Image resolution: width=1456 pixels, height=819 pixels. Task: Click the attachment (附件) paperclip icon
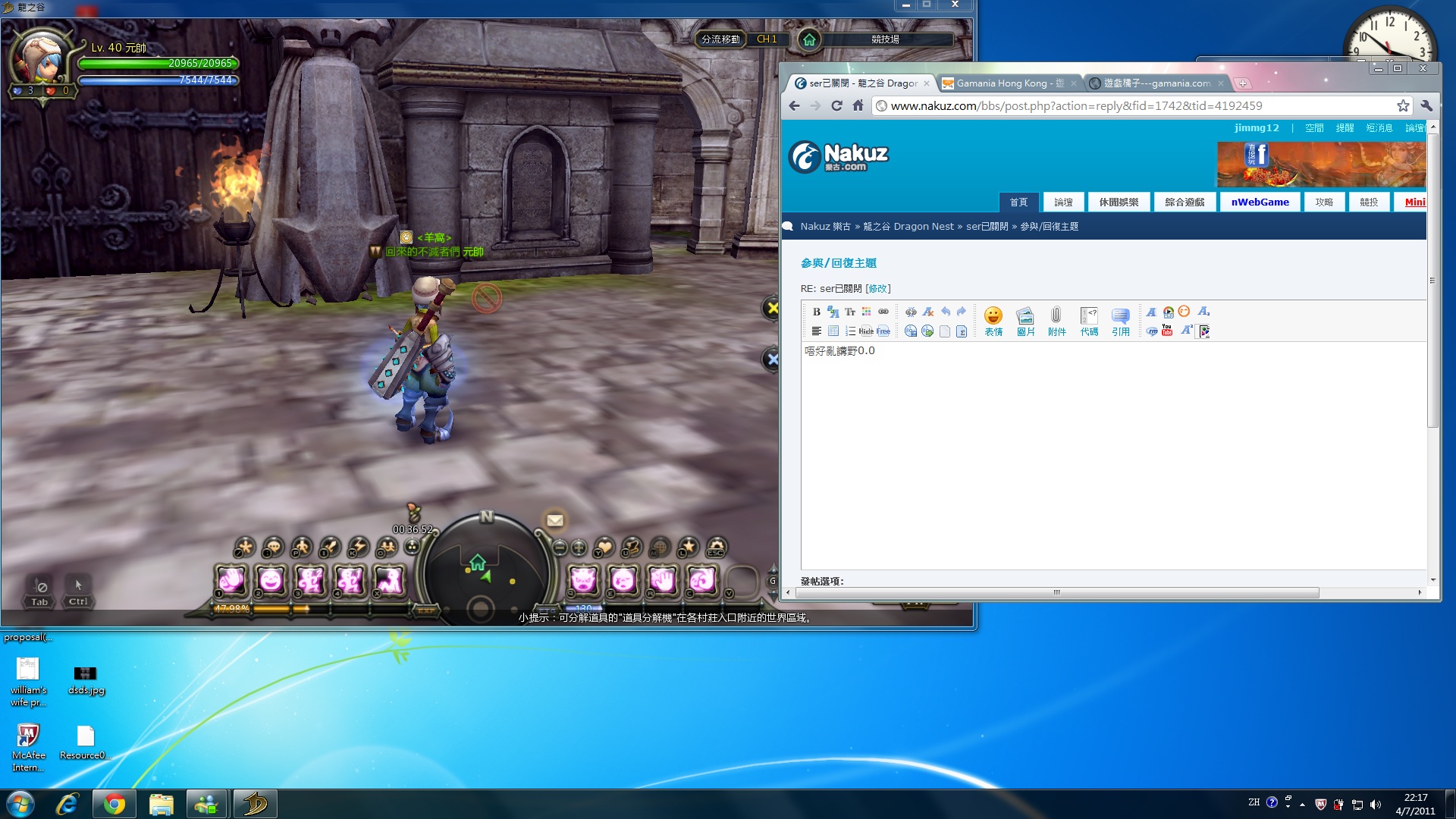point(1056,321)
